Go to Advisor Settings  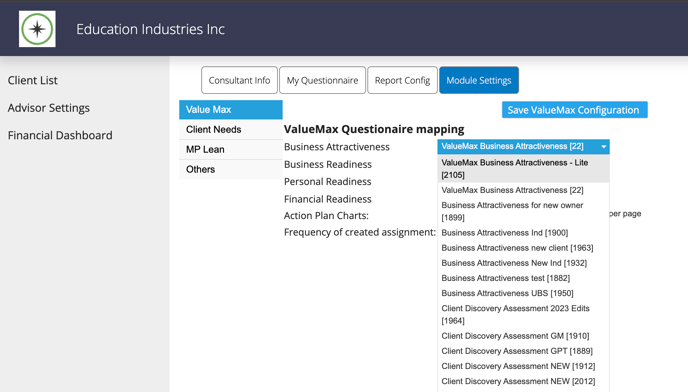pos(49,108)
